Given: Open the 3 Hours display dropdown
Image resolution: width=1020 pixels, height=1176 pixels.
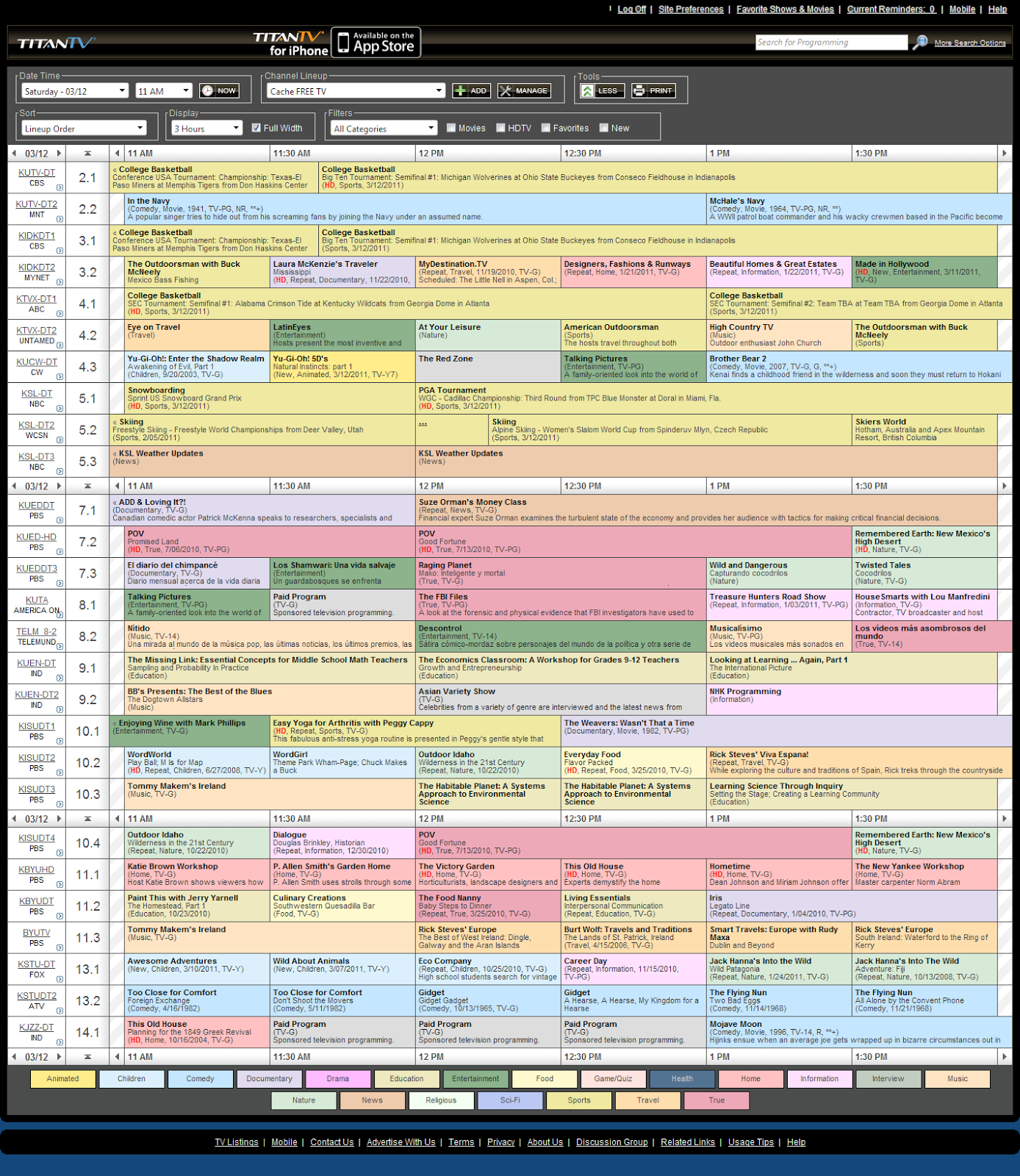Looking at the screenshot, I should 206,129.
